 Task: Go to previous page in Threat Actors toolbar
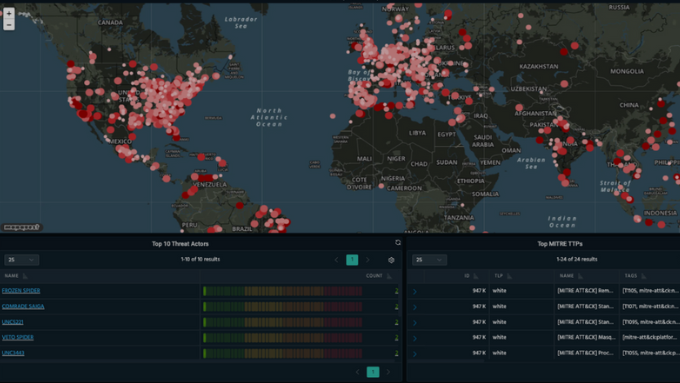click(x=337, y=260)
